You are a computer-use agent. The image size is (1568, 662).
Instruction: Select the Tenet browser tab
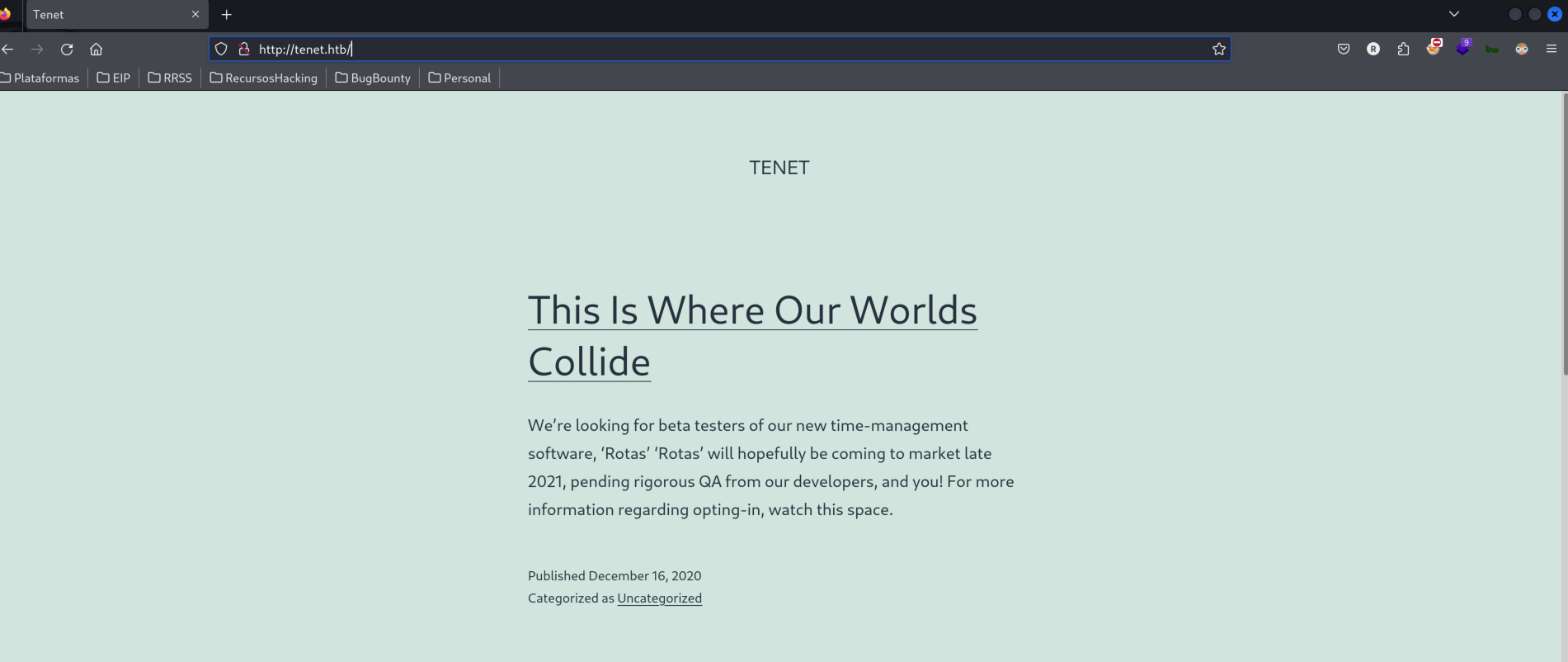(107, 14)
